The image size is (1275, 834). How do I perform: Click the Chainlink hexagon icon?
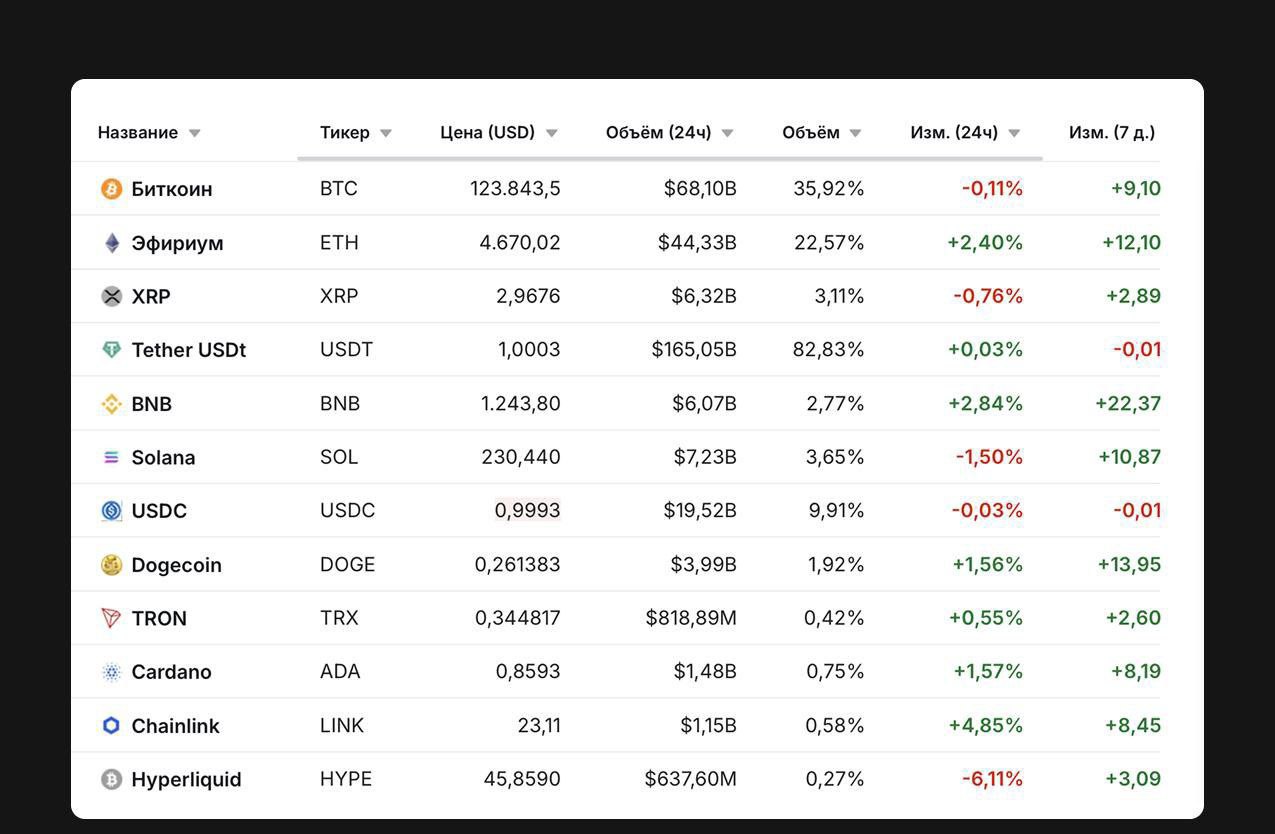[x=112, y=726]
